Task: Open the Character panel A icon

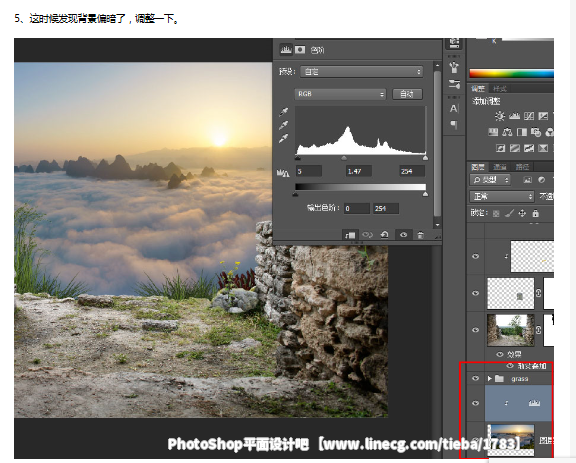Action: point(454,109)
